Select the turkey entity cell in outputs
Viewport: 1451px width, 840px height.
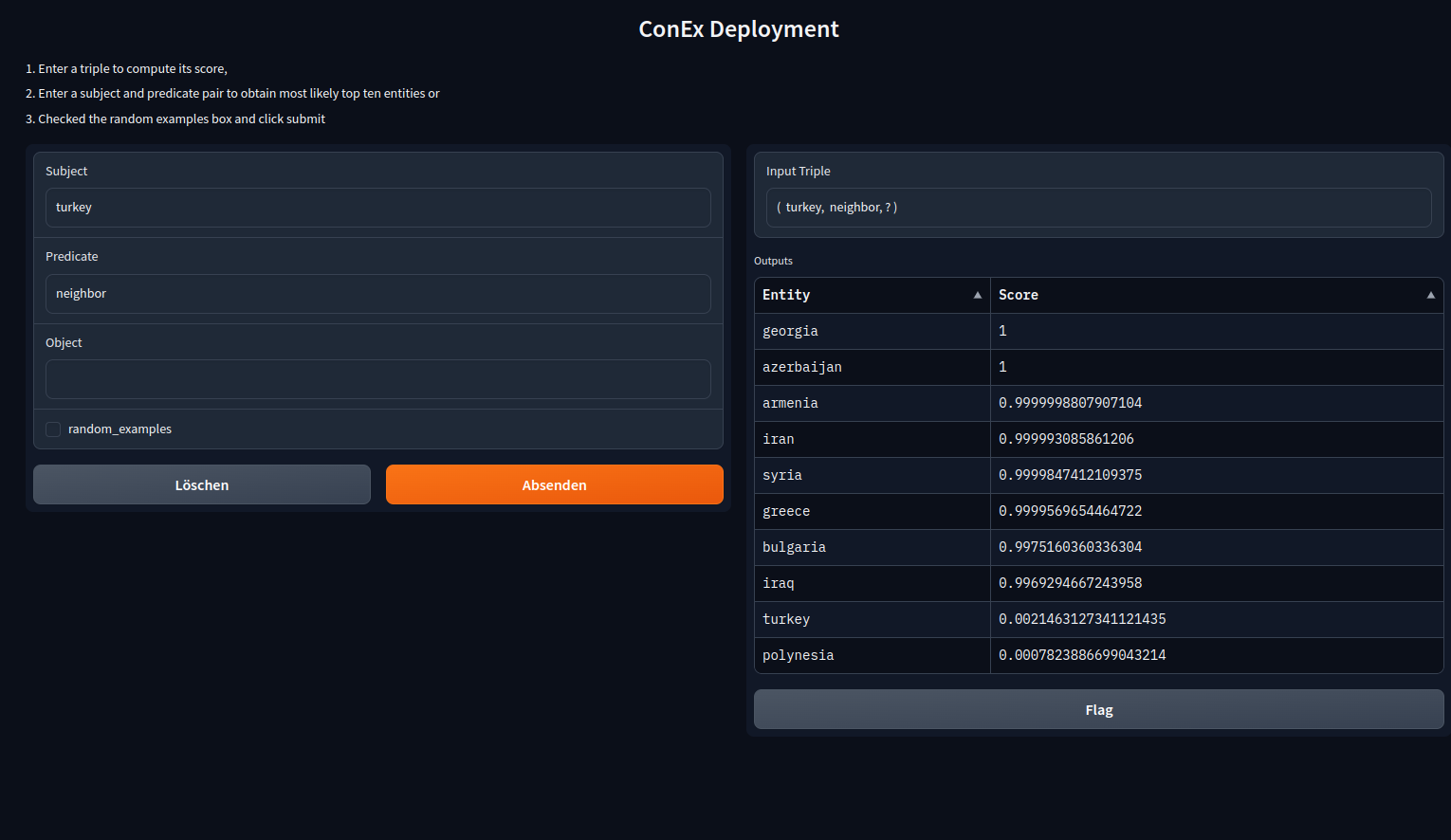pyautogui.click(x=872, y=619)
